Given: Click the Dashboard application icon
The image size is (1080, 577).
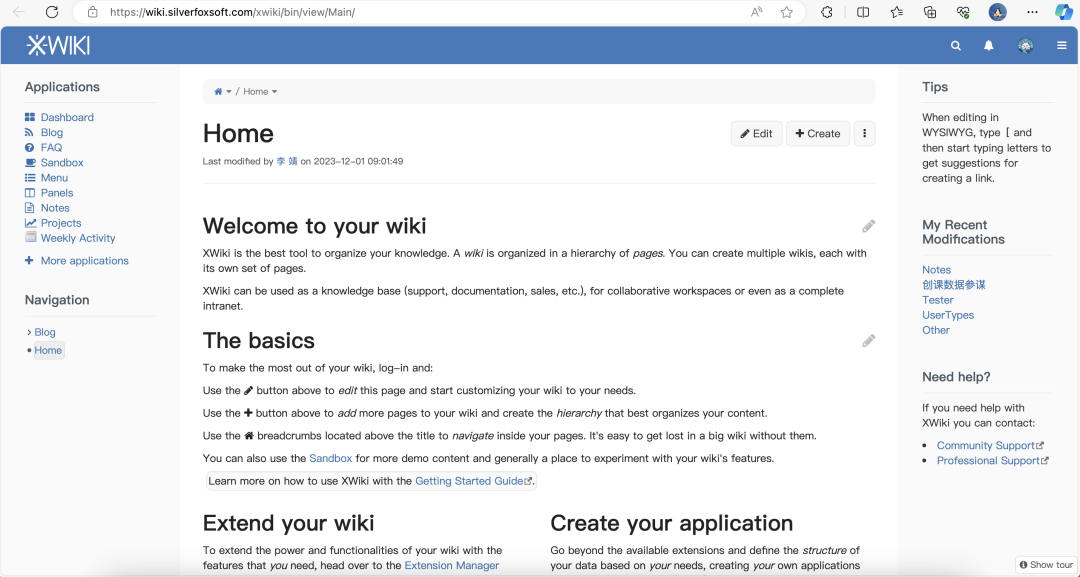Looking at the screenshot, I should point(30,117).
